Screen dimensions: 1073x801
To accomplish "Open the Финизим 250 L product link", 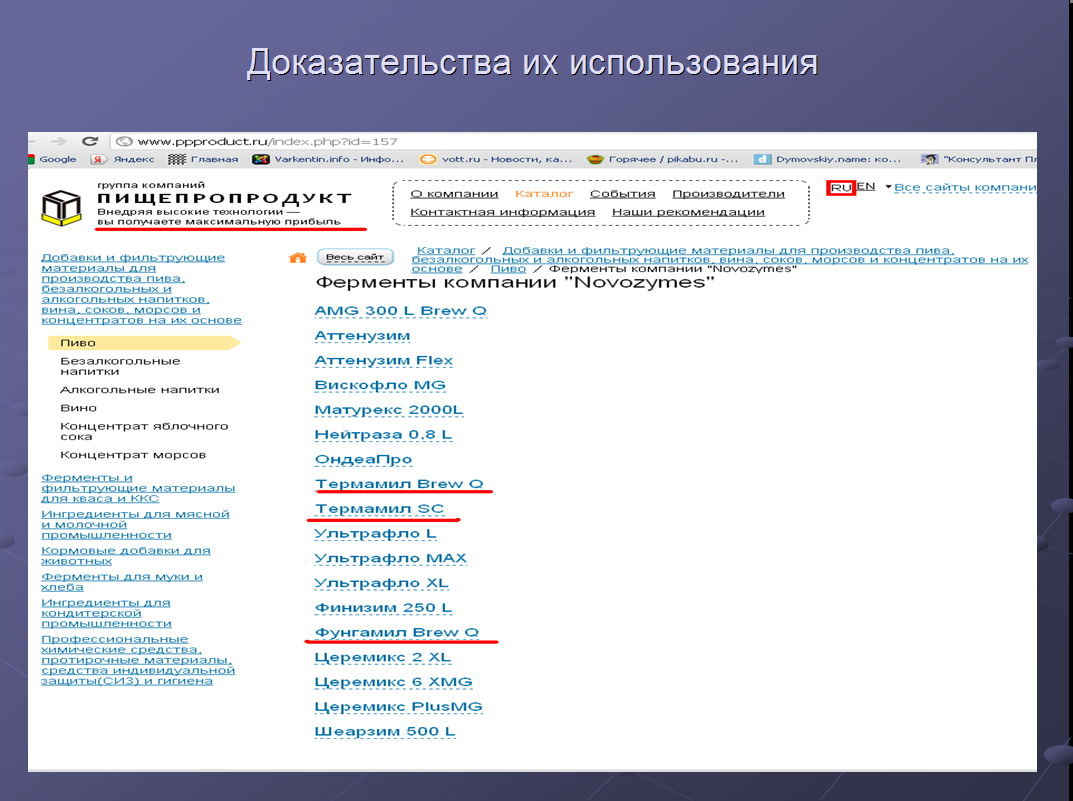I will [x=383, y=607].
